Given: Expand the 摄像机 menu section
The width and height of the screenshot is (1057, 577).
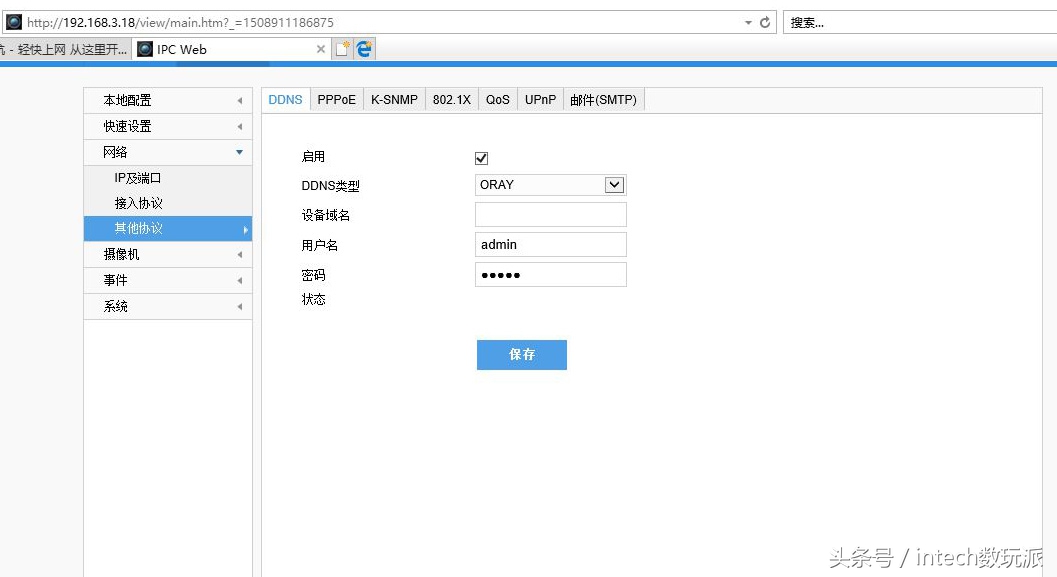Looking at the screenshot, I should click(166, 254).
